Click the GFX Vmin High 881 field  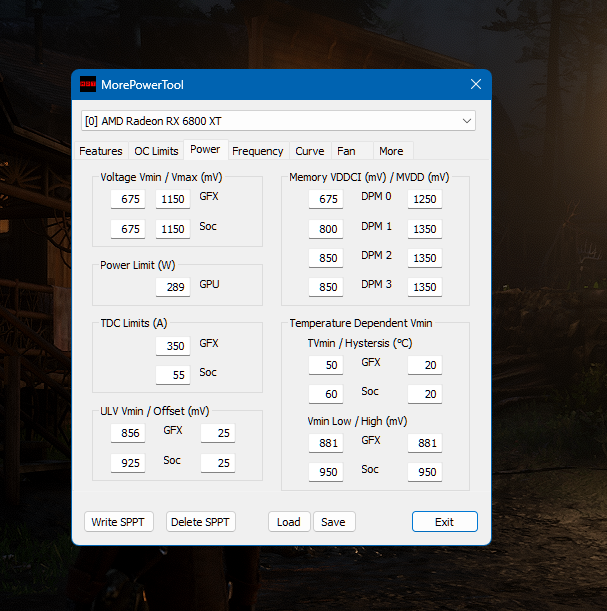point(425,443)
